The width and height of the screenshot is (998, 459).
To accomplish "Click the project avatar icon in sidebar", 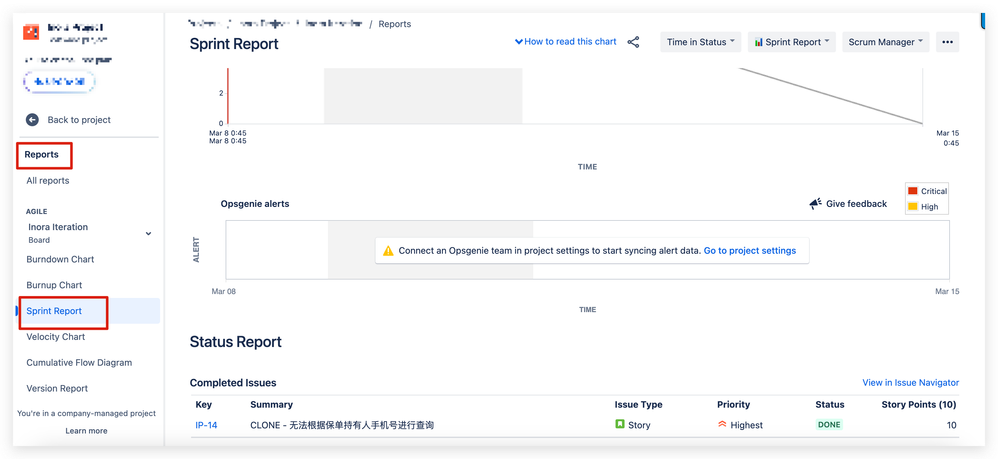I will click(x=31, y=32).
